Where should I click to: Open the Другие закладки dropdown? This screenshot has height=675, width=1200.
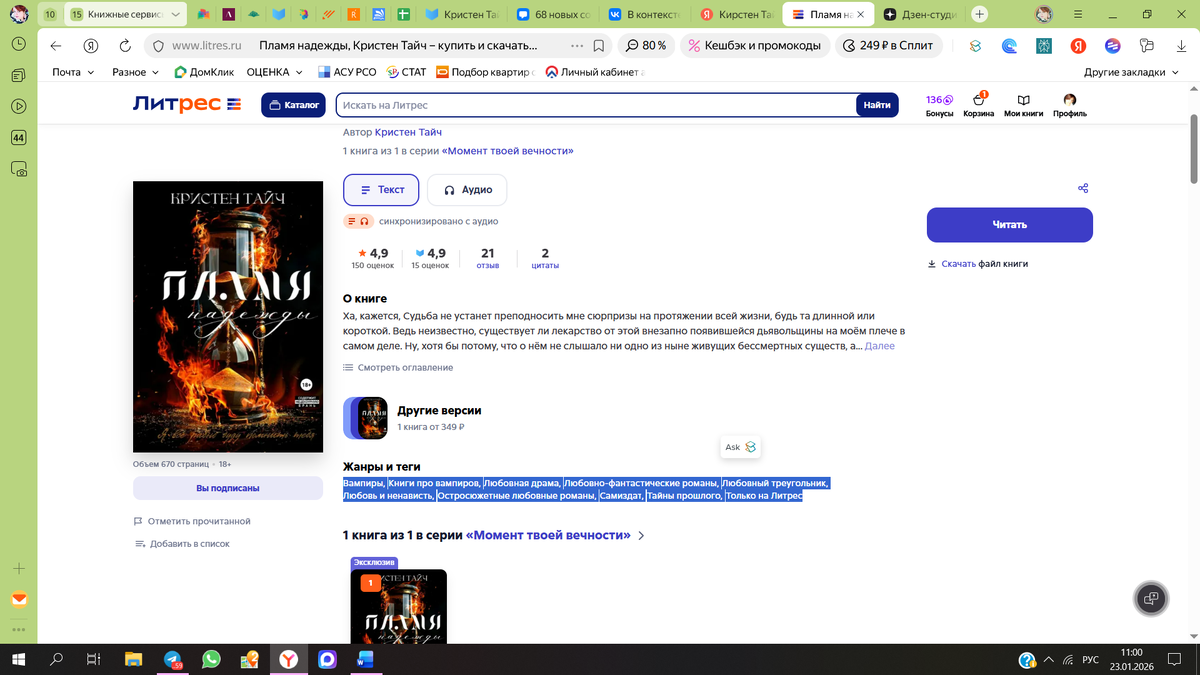click(1131, 72)
